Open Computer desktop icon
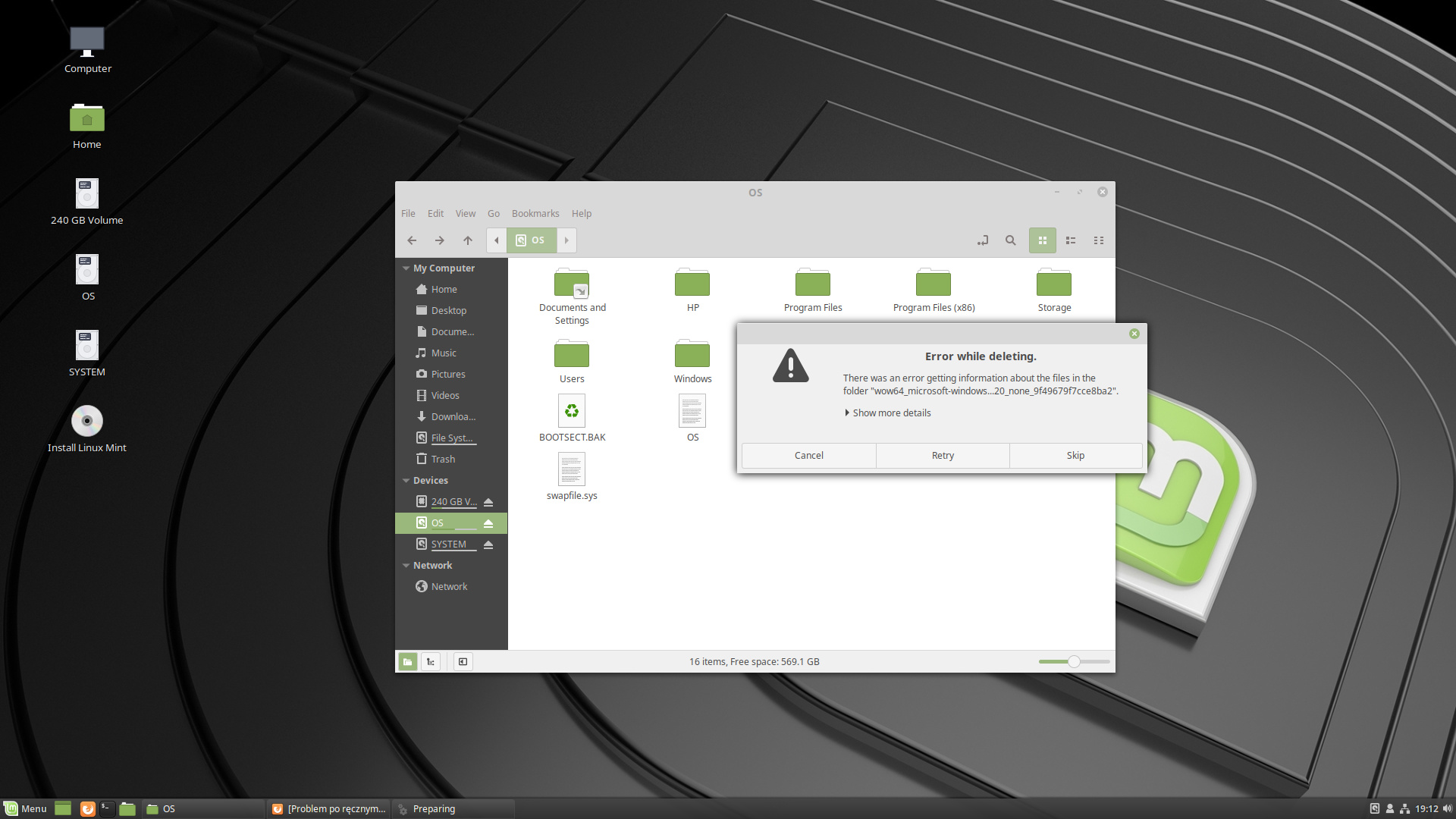 point(87,50)
